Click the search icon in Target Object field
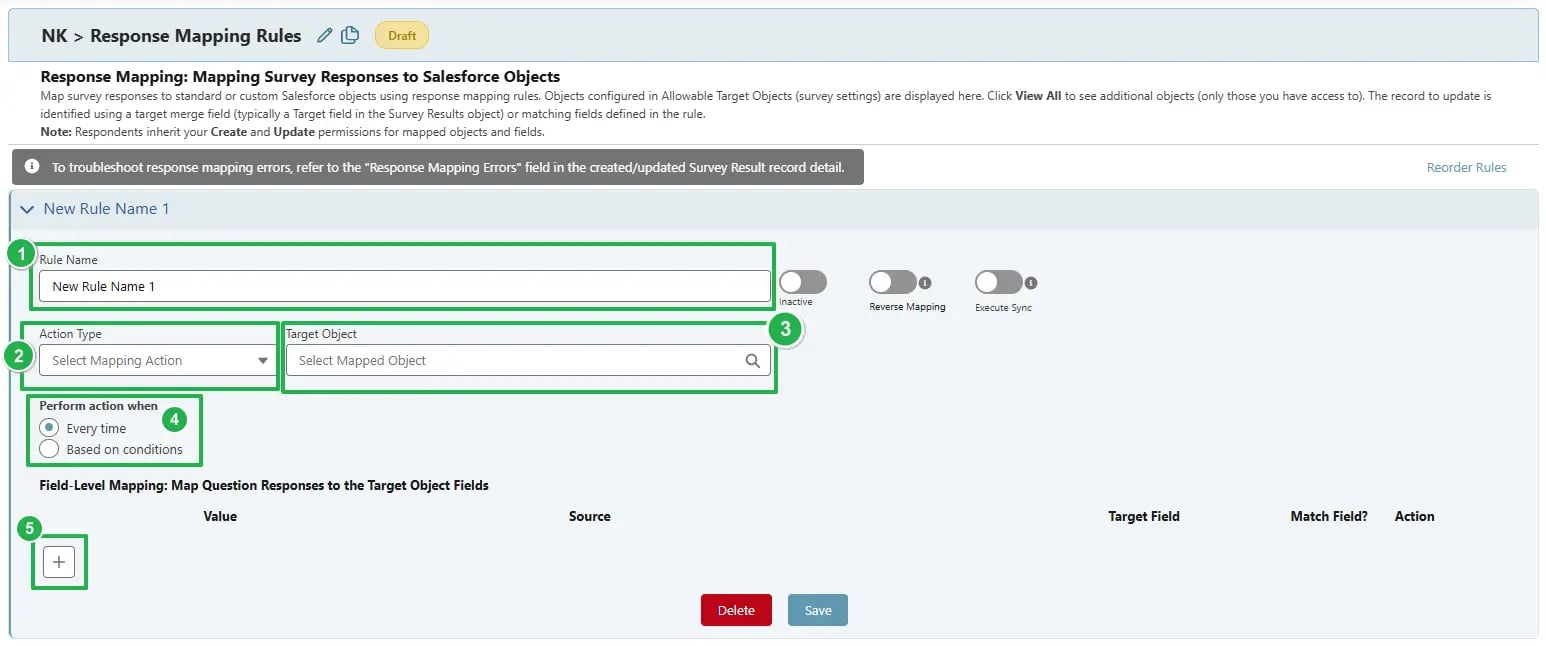Screen dimensions: 1546x646 tap(753, 361)
